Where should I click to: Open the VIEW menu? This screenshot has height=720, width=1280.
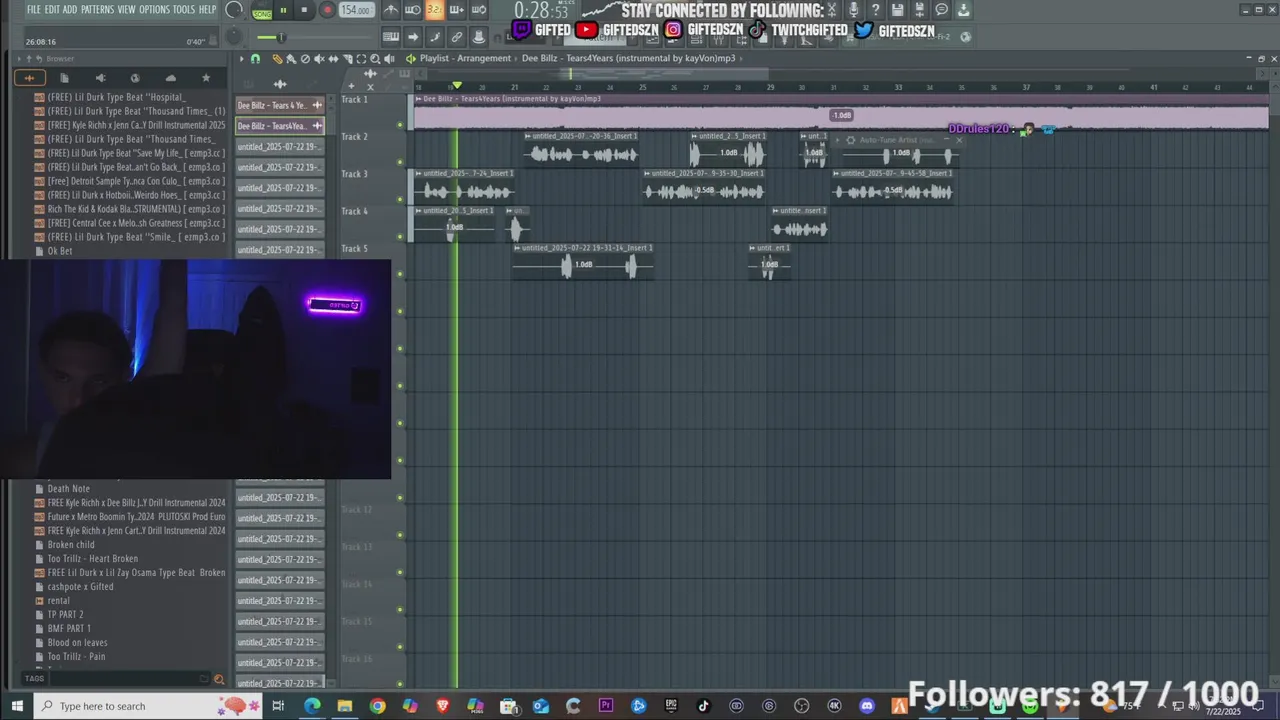[127, 9]
